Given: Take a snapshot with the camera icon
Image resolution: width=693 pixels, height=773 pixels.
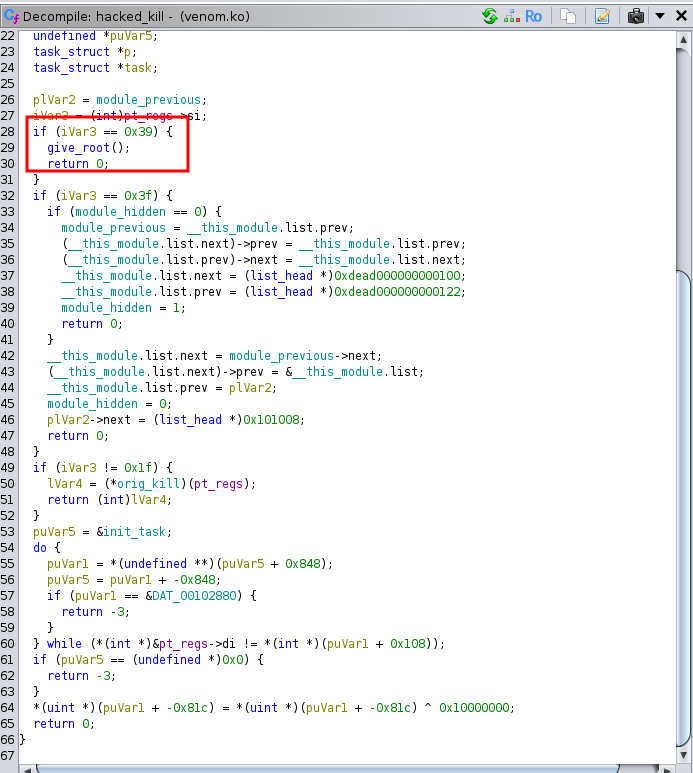Looking at the screenshot, I should click(x=636, y=16).
